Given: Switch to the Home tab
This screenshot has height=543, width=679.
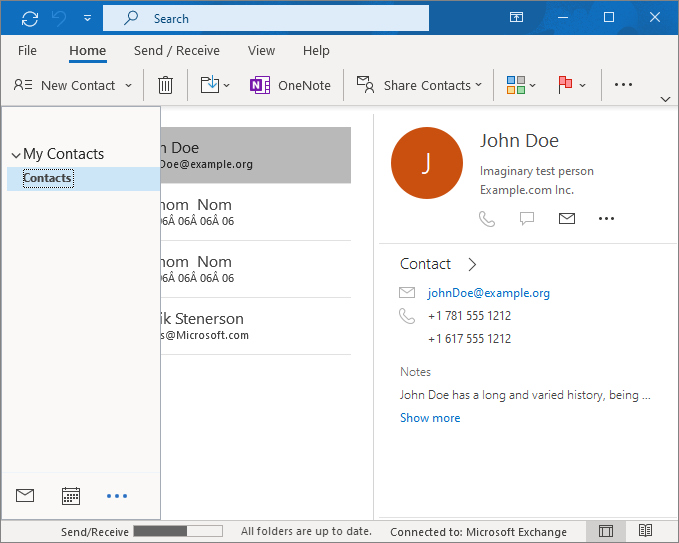Looking at the screenshot, I should (87, 51).
